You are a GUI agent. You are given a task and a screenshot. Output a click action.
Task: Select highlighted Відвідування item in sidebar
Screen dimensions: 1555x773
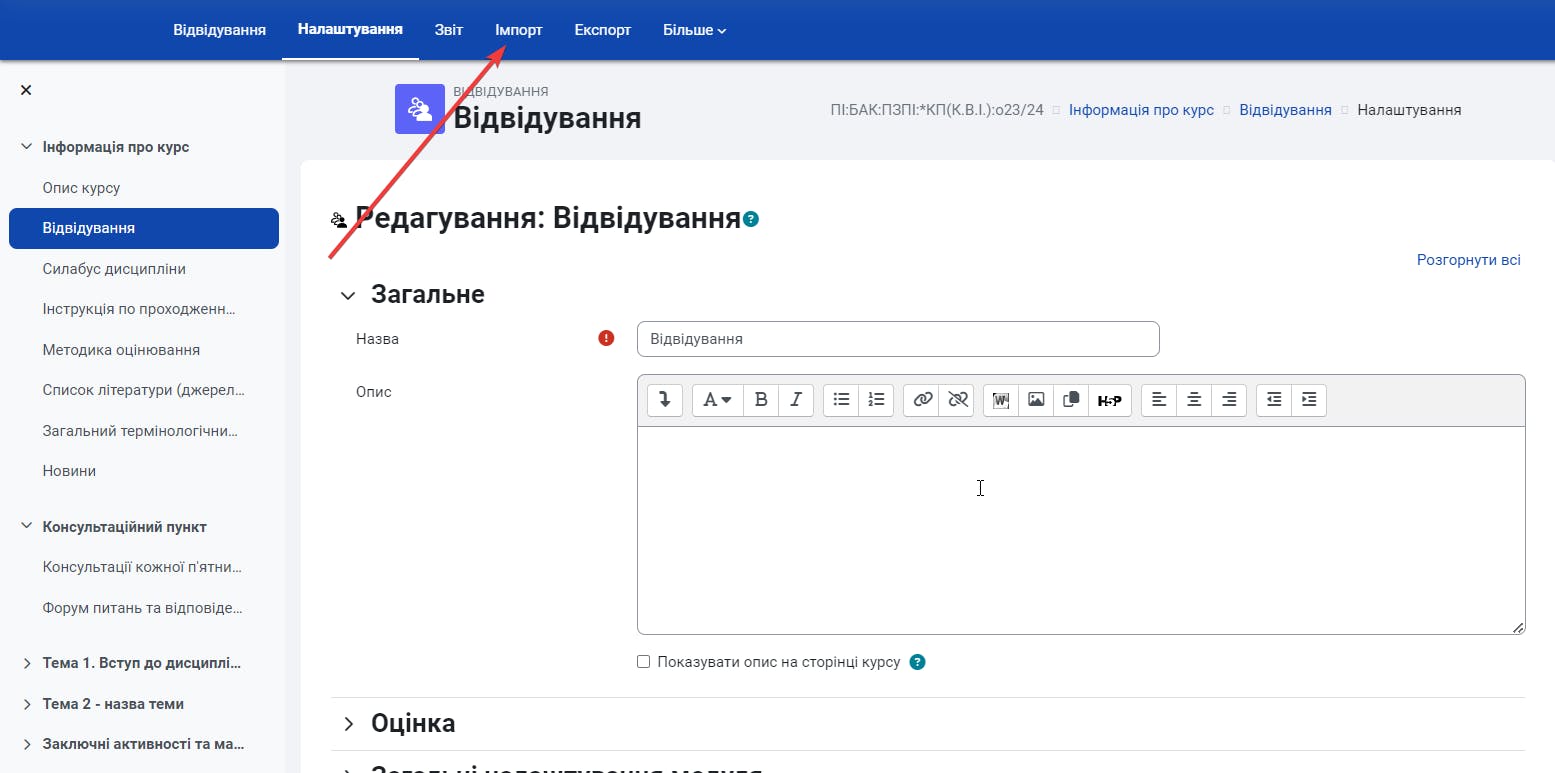[144, 228]
